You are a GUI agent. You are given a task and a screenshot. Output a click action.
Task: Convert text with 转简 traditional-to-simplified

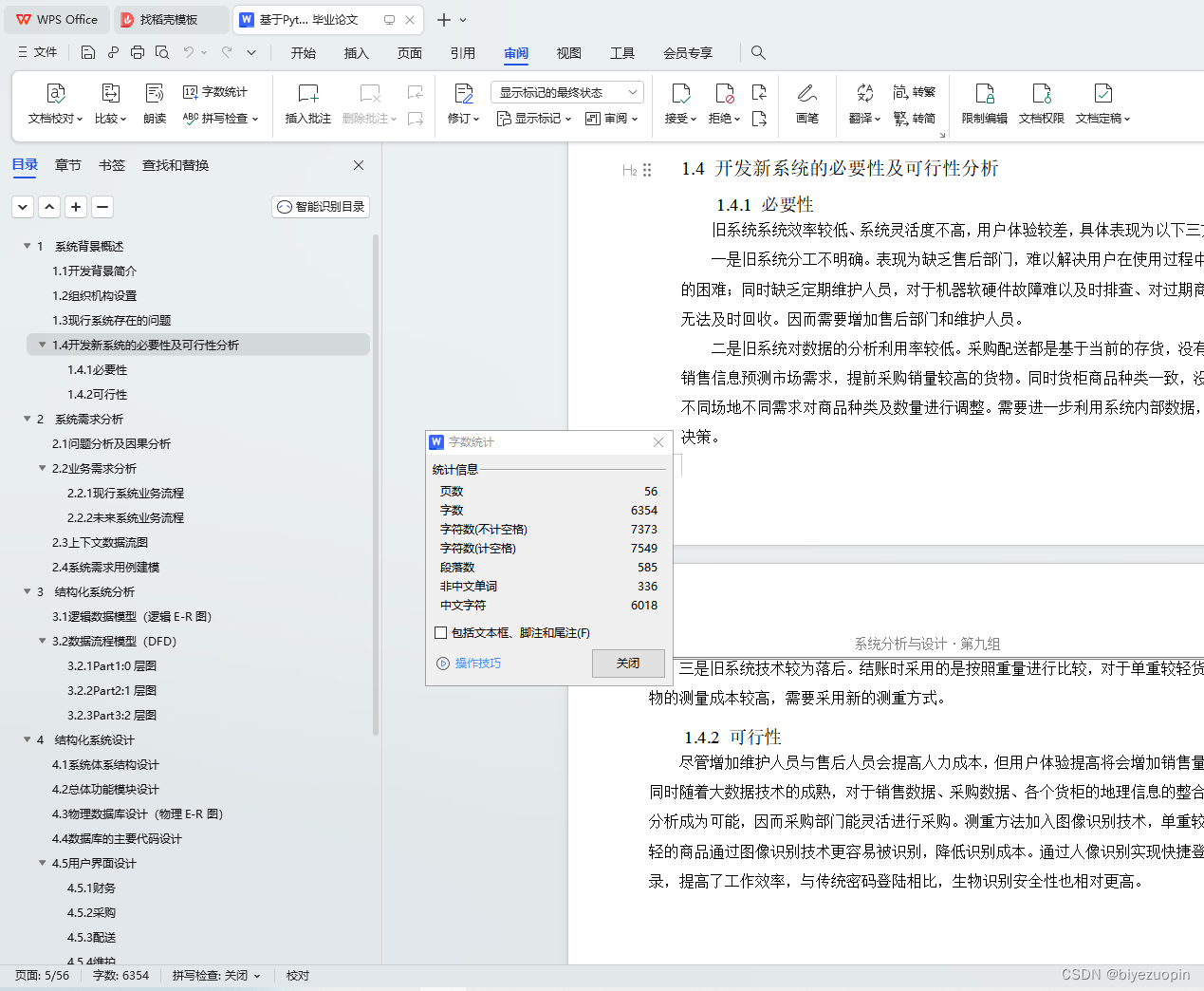click(x=915, y=119)
